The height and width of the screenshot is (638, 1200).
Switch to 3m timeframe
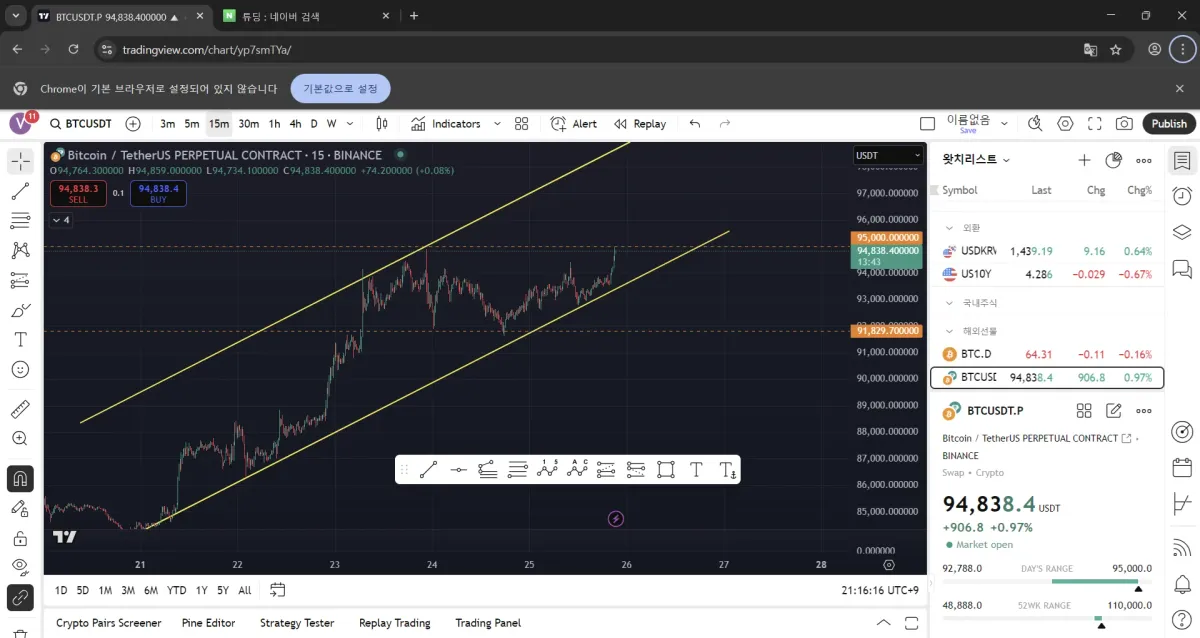[167, 124]
